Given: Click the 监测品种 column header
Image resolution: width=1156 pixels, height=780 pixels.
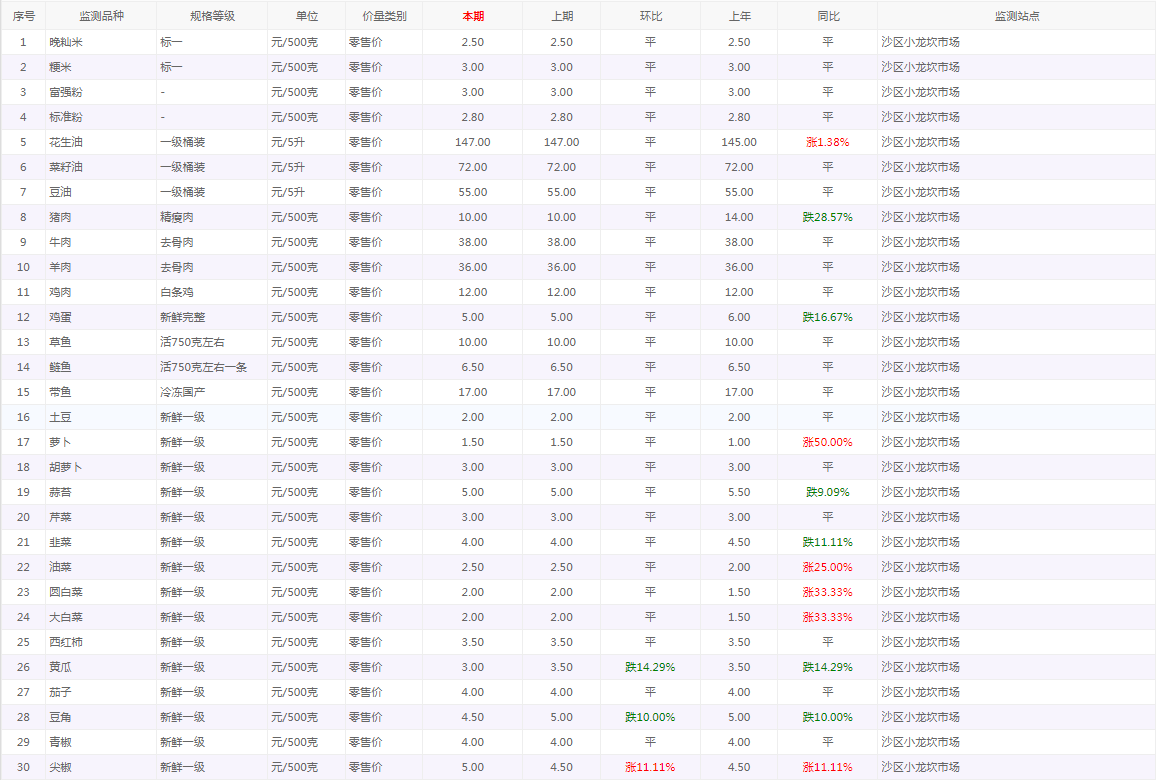Looking at the screenshot, I should click(100, 16).
